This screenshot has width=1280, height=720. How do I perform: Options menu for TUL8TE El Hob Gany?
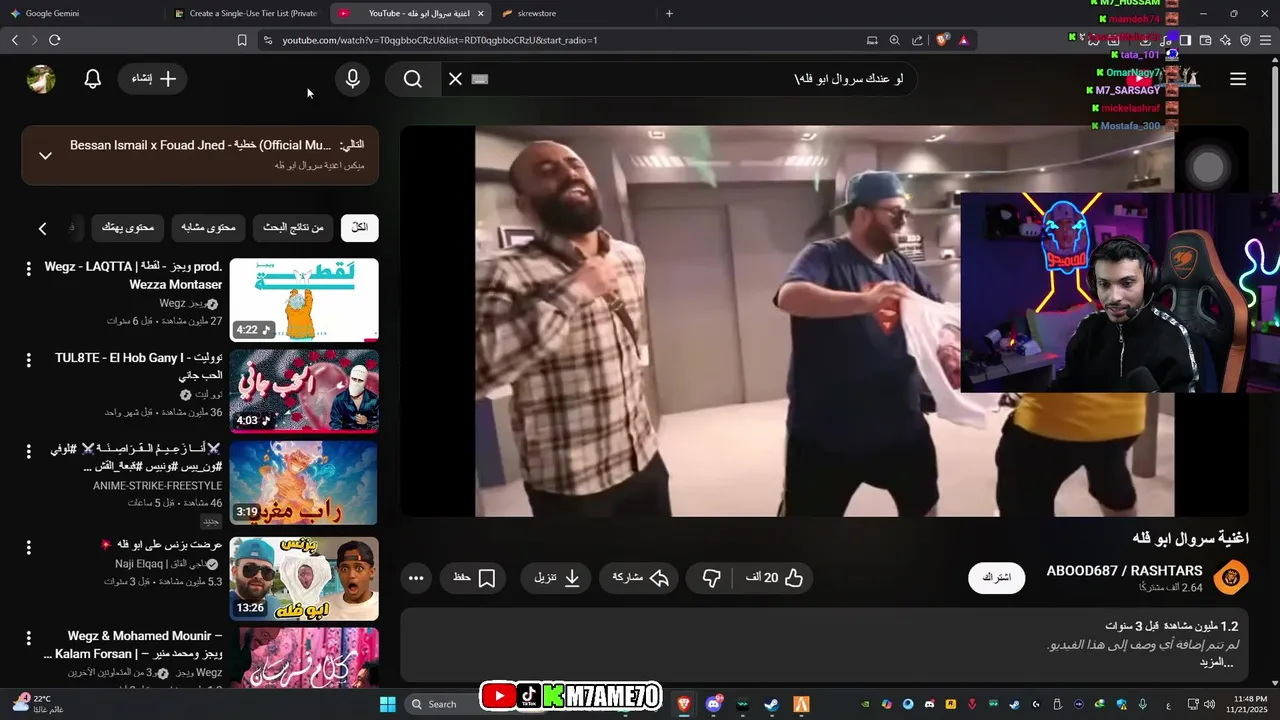point(29,359)
